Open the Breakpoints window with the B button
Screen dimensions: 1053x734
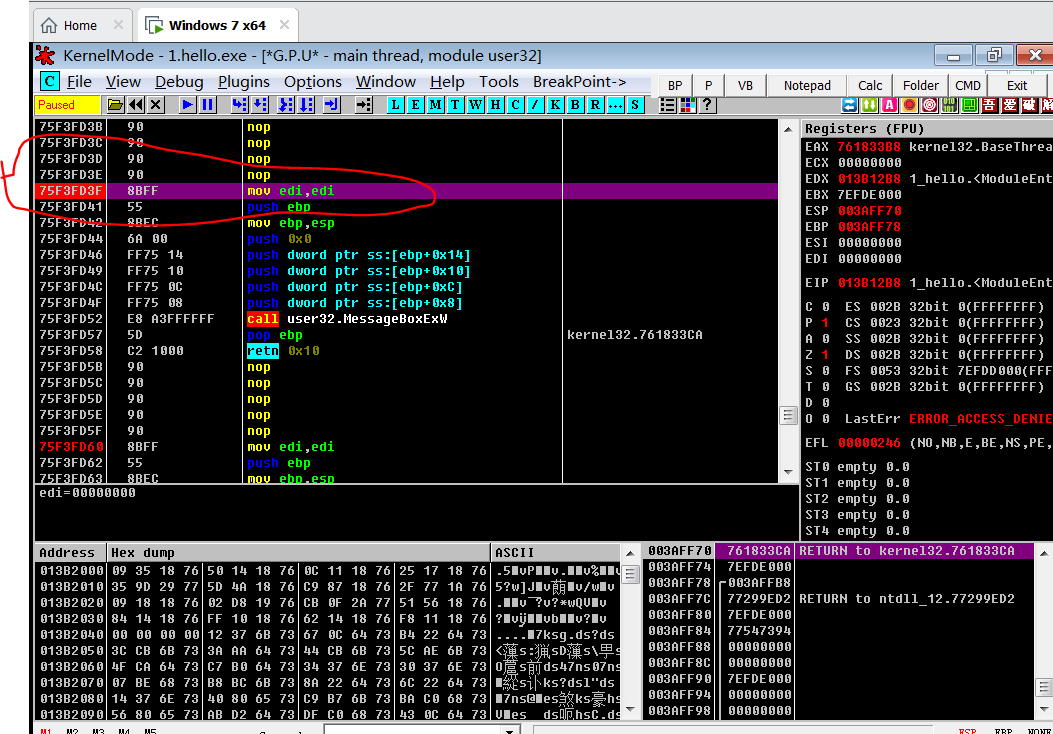pos(576,105)
